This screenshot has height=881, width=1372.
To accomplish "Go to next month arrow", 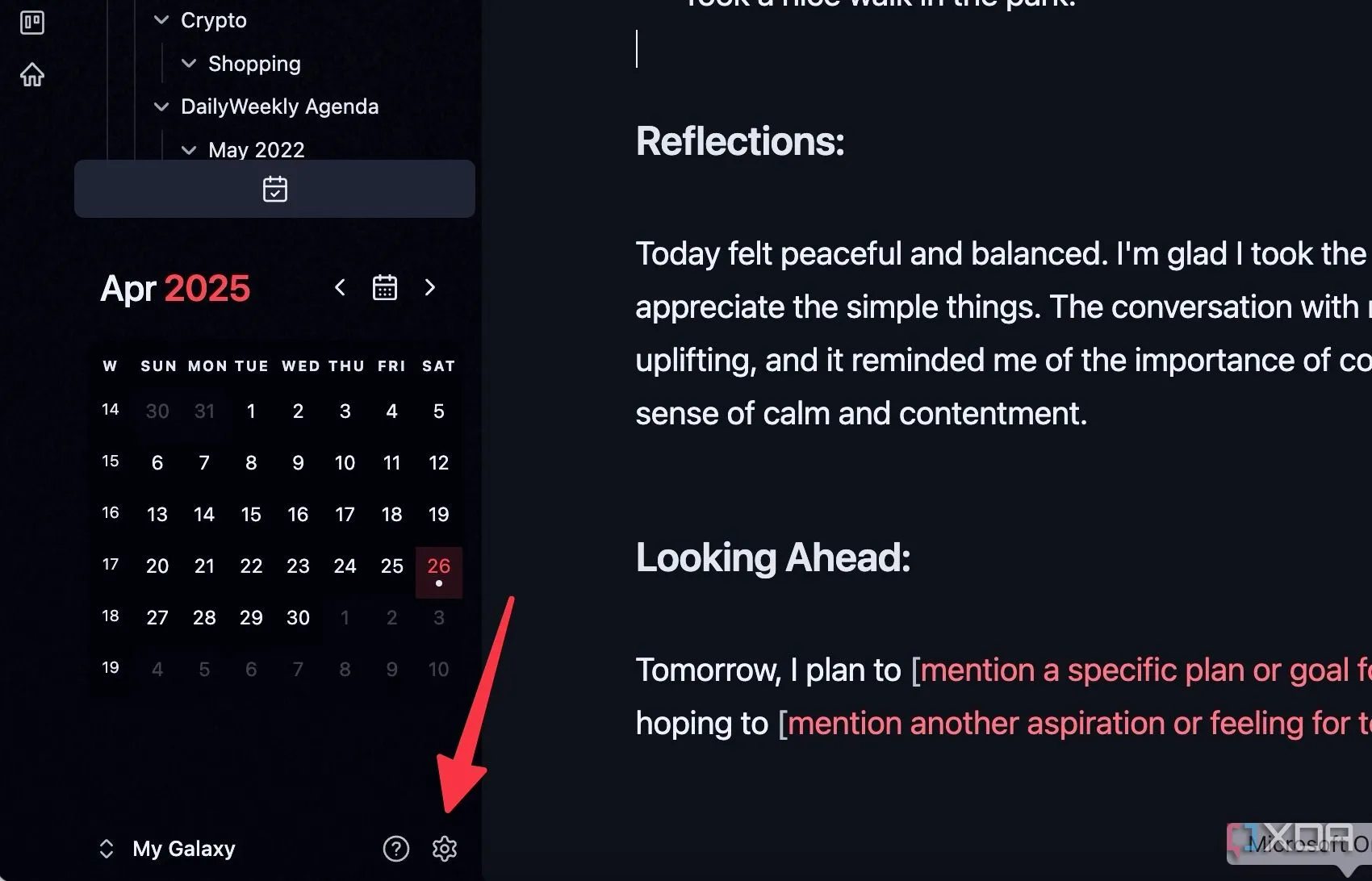I will pos(430,287).
